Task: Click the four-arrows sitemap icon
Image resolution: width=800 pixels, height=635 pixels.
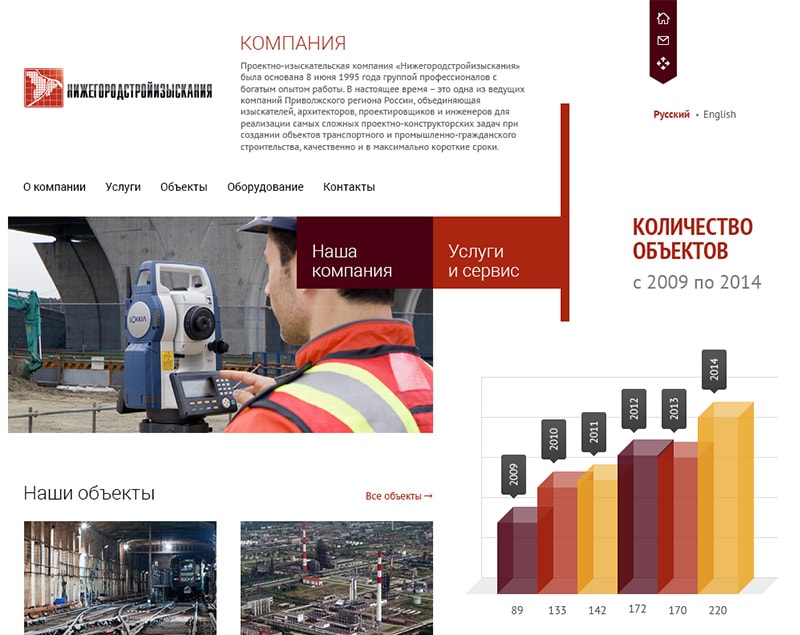Action: 662,64
